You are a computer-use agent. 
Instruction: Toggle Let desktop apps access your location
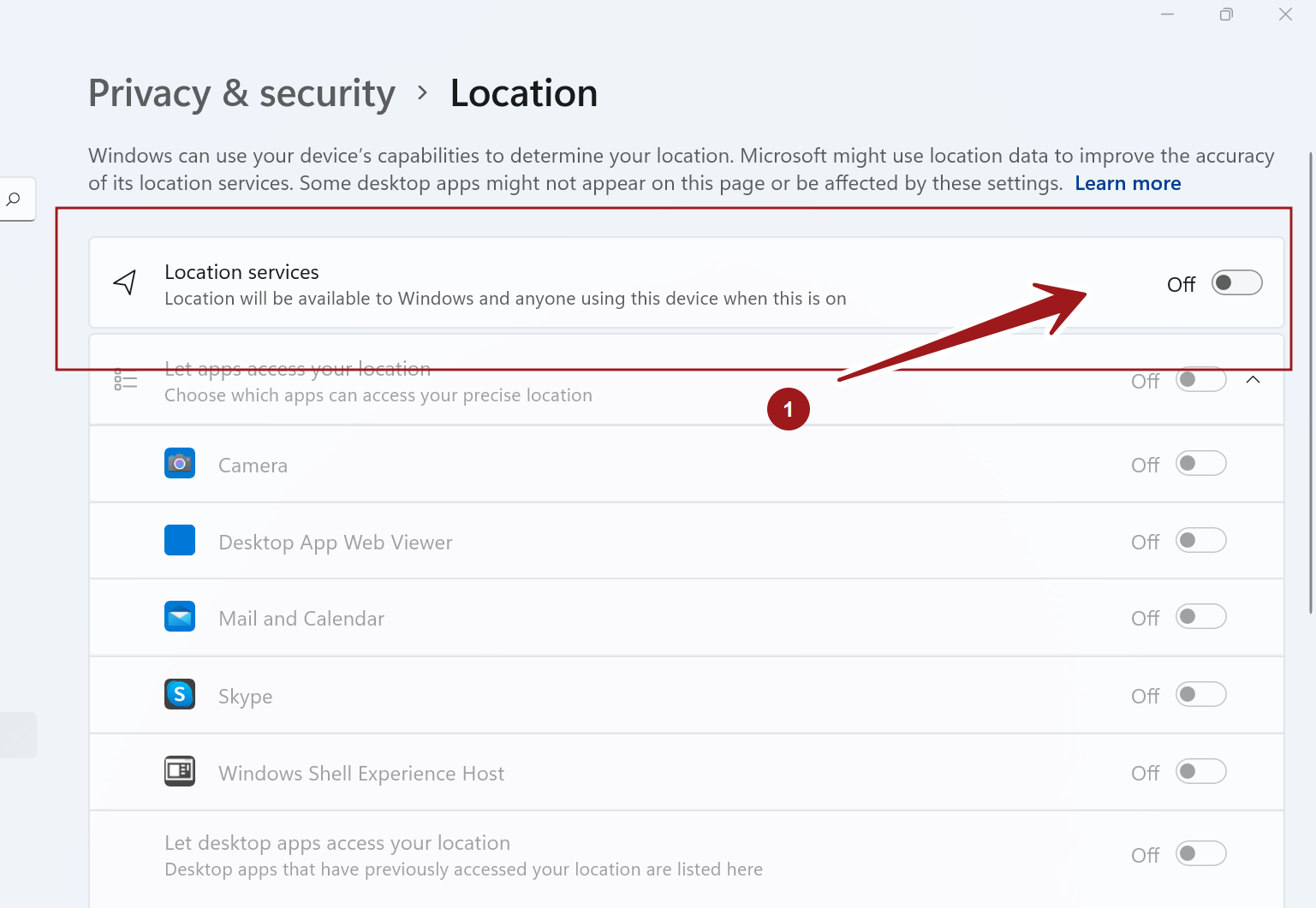coord(1200,853)
